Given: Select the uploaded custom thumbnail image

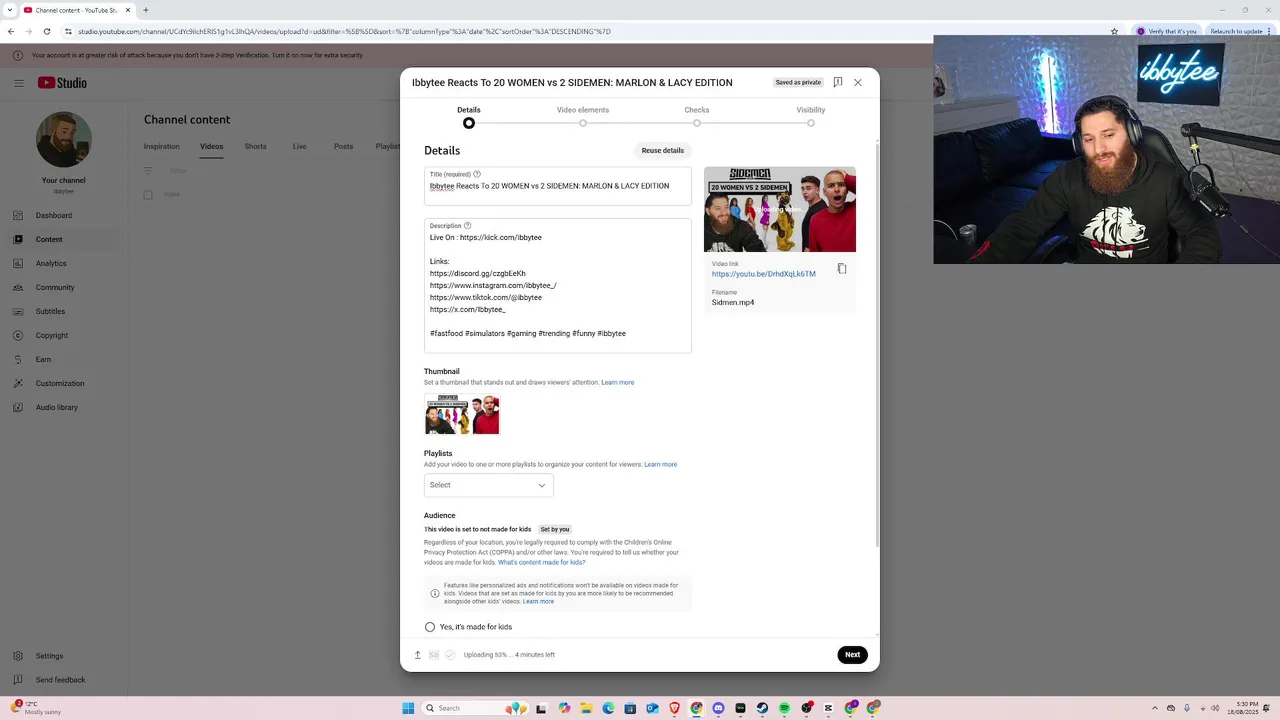Looking at the screenshot, I should 462,414.
